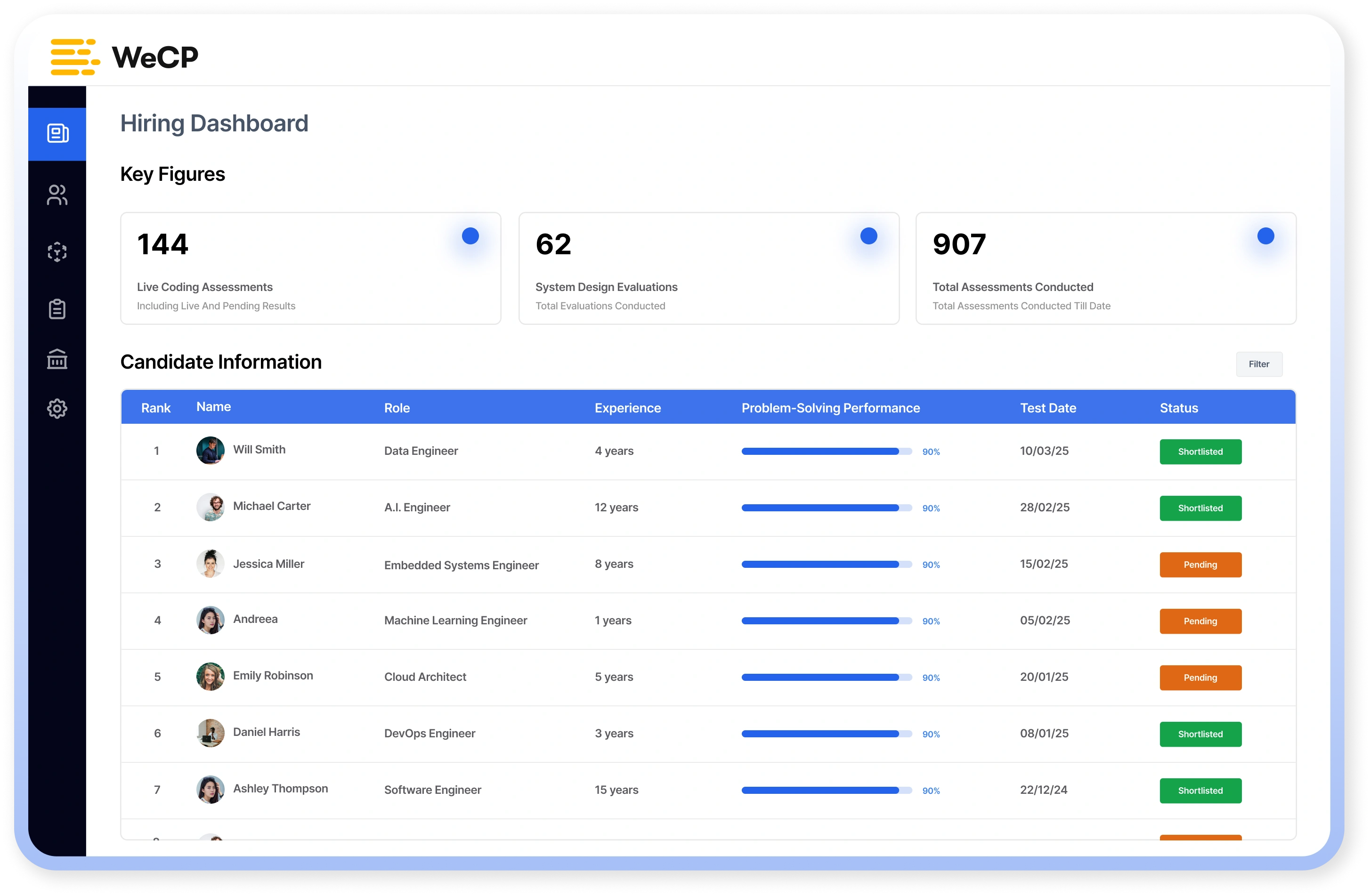Click the name Andreea
Image resolution: width=1370 pixels, height=896 pixels.
[256, 619]
